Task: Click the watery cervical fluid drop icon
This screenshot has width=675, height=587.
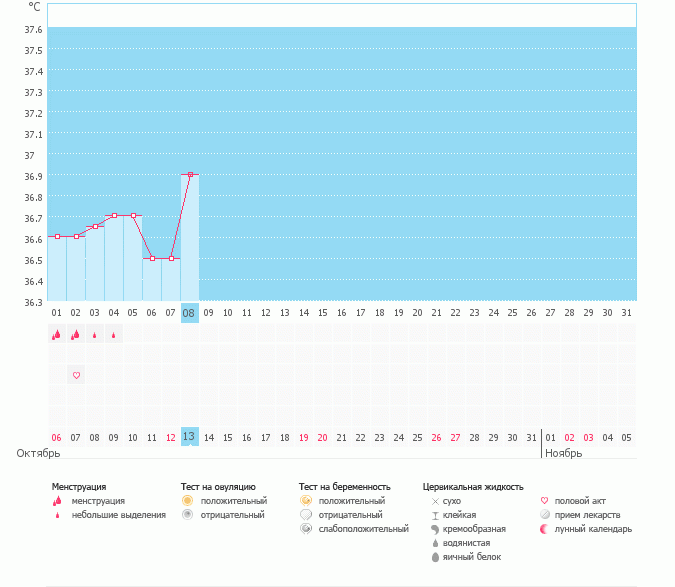Action: pyautogui.click(x=435, y=542)
